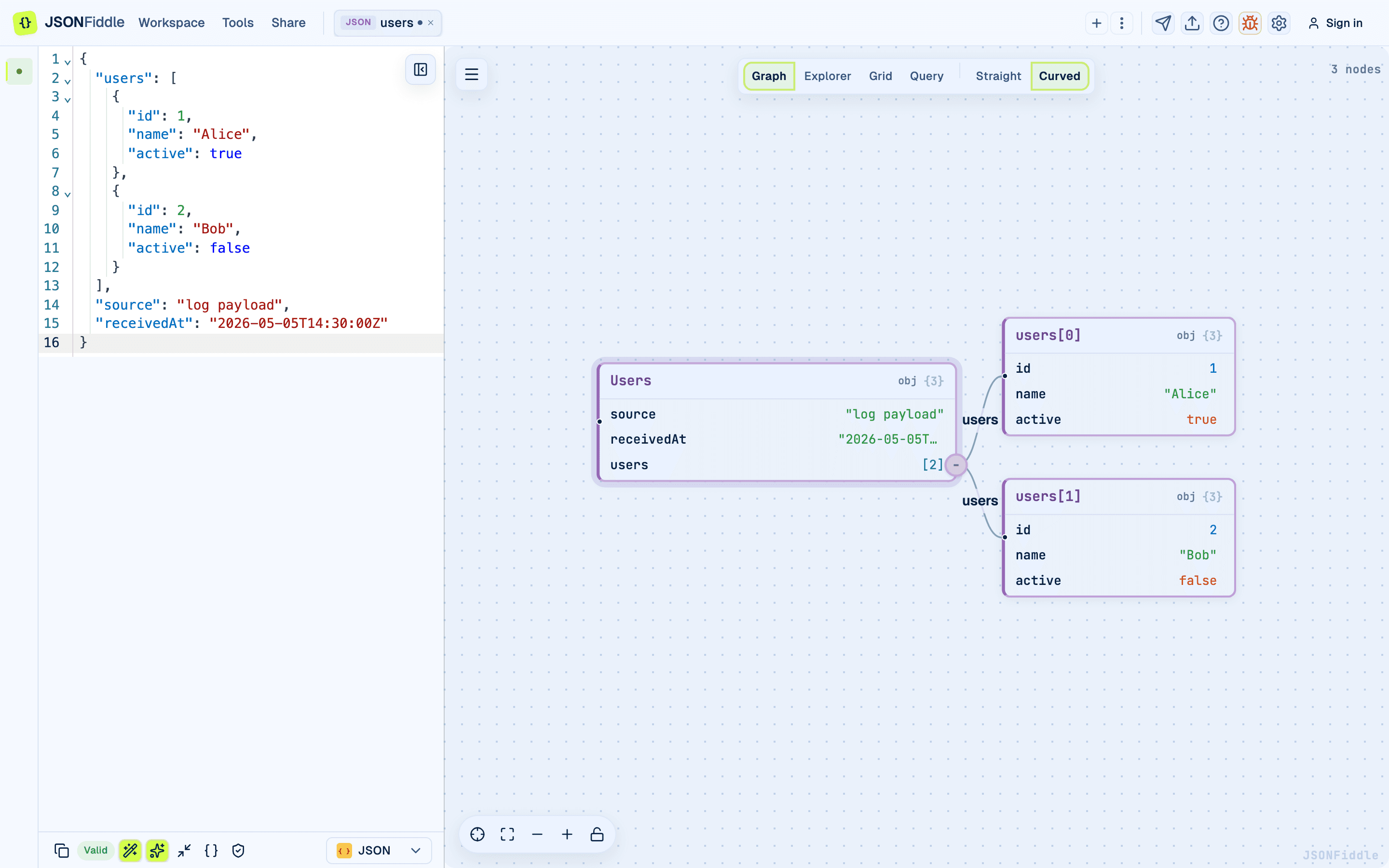Viewport: 1389px width, 868px height.
Task: Switch to the Explorer tab
Action: (x=827, y=76)
